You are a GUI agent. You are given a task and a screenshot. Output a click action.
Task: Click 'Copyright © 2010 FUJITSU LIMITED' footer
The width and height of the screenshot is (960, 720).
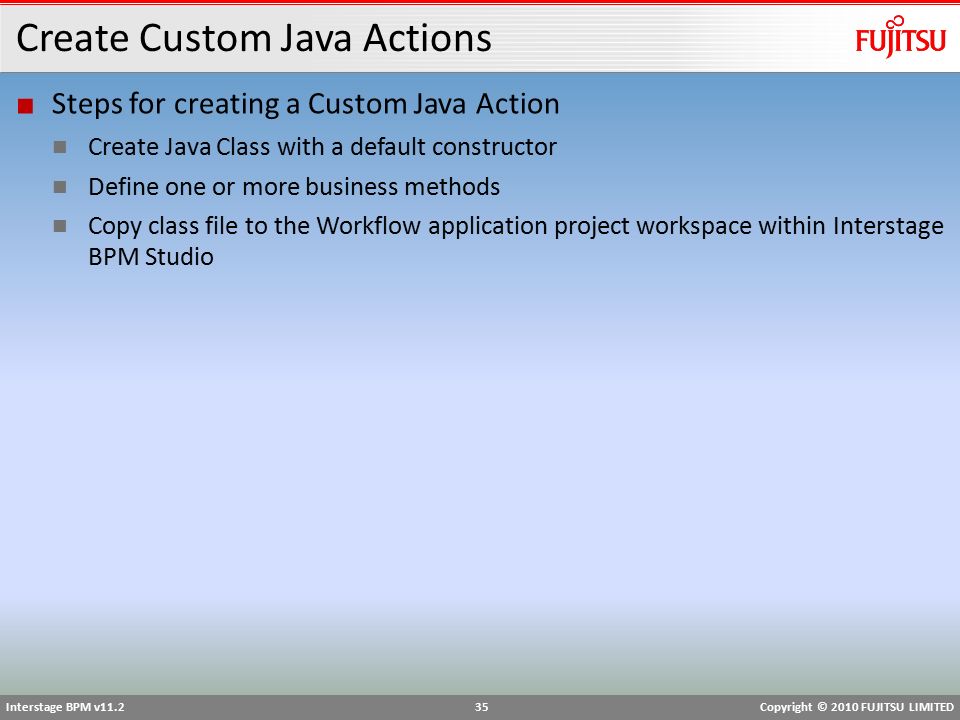click(857, 707)
